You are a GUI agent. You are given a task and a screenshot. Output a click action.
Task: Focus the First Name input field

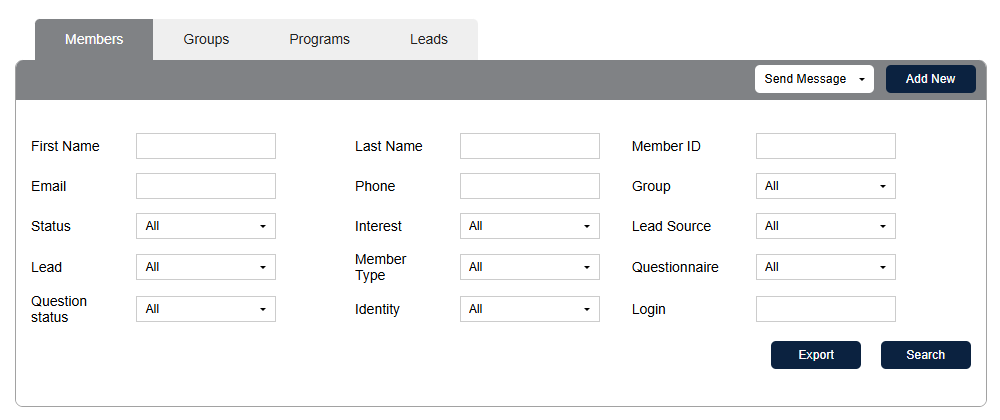pyautogui.click(x=205, y=146)
